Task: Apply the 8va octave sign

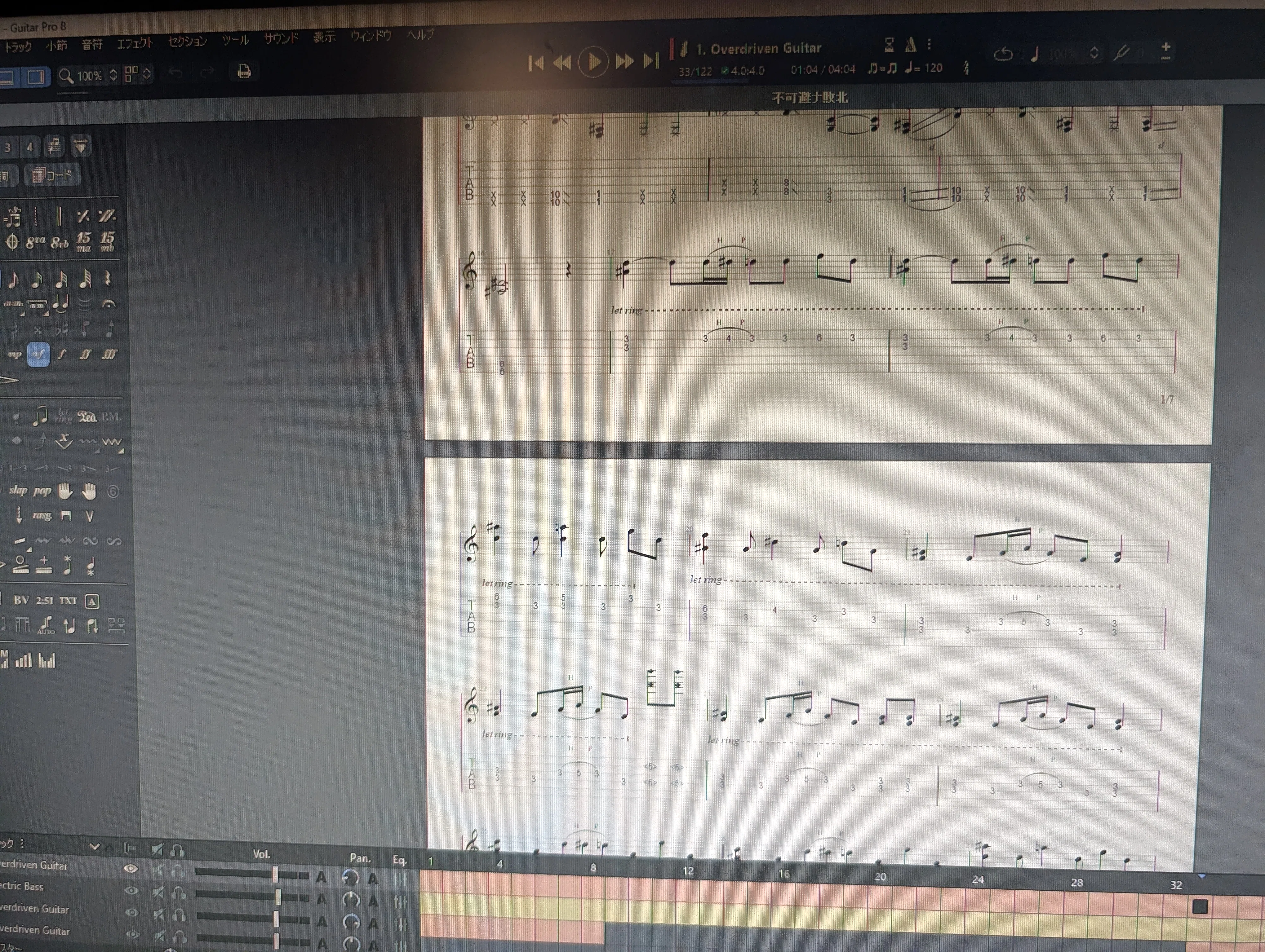Action: (35, 242)
